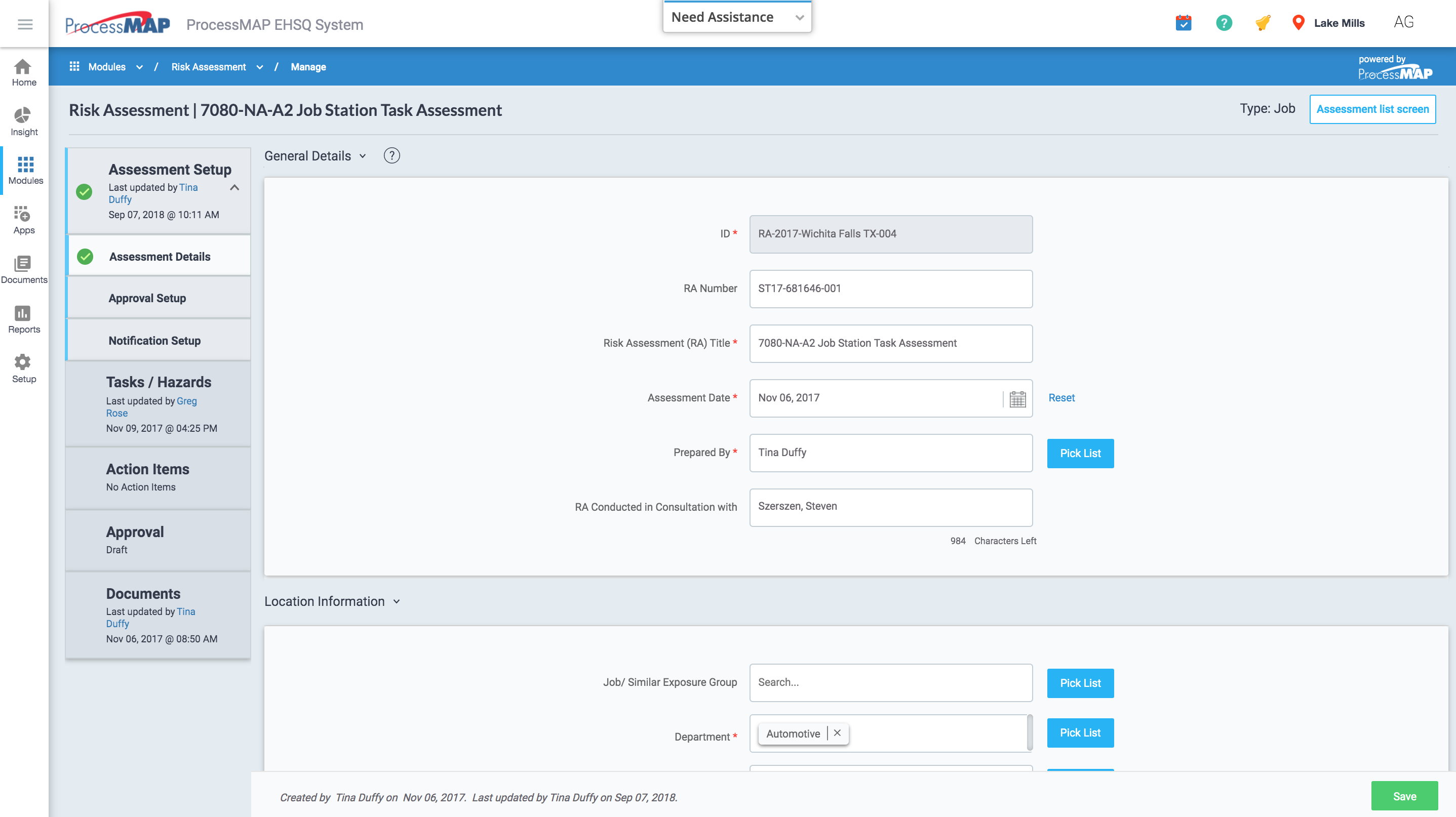Open the hamburger menu icon

[x=25, y=24]
